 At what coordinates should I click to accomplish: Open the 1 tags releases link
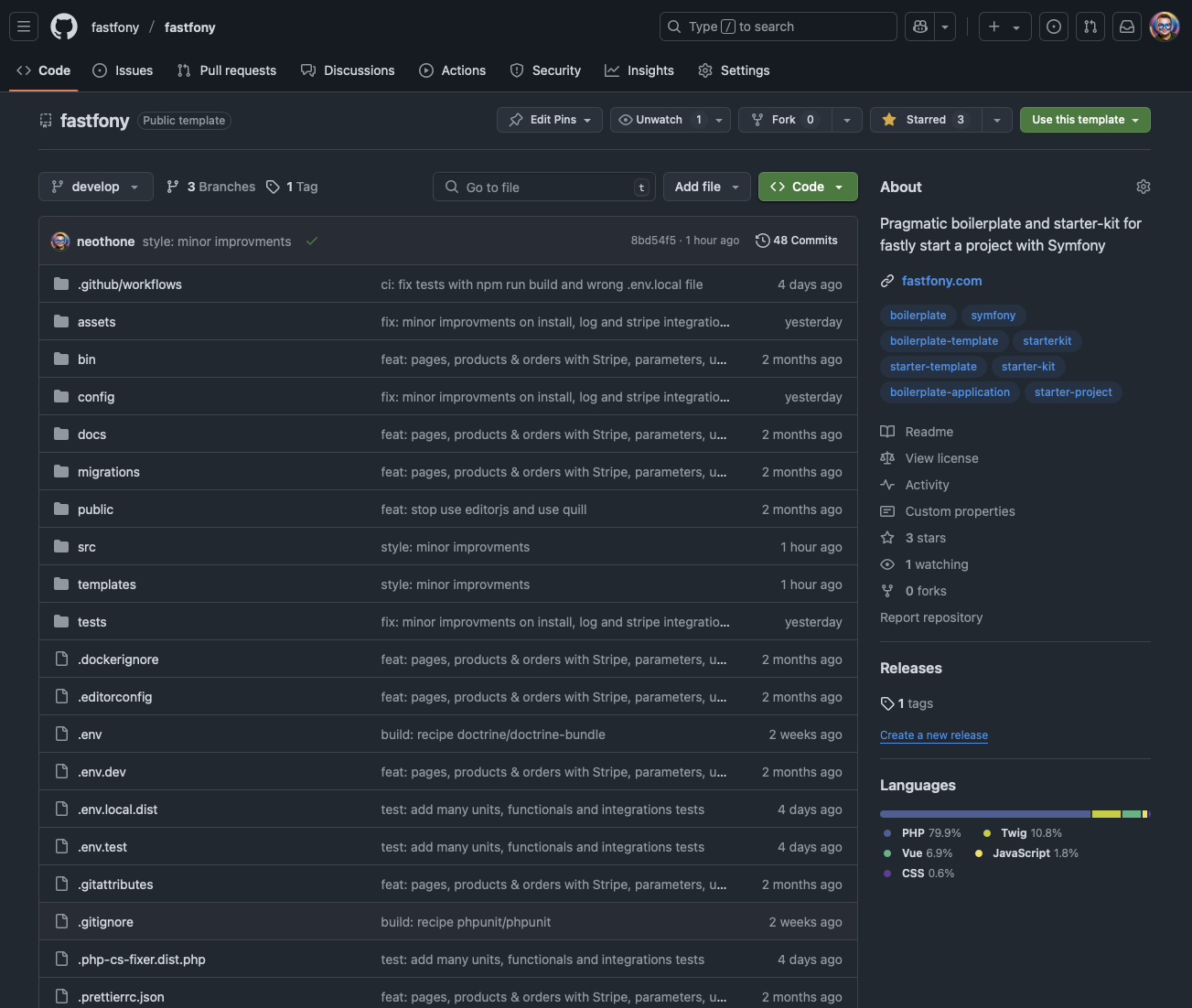(x=907, y=703)
